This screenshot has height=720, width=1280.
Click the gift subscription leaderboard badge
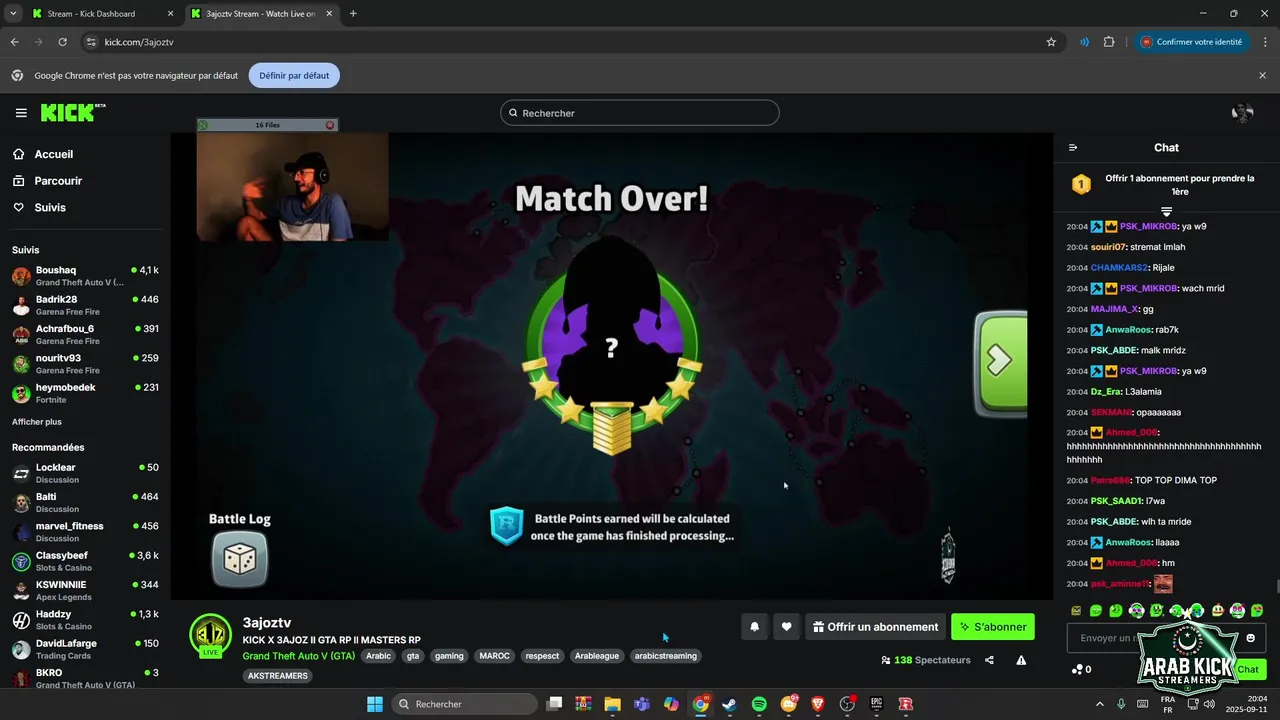pos(1081,185)
